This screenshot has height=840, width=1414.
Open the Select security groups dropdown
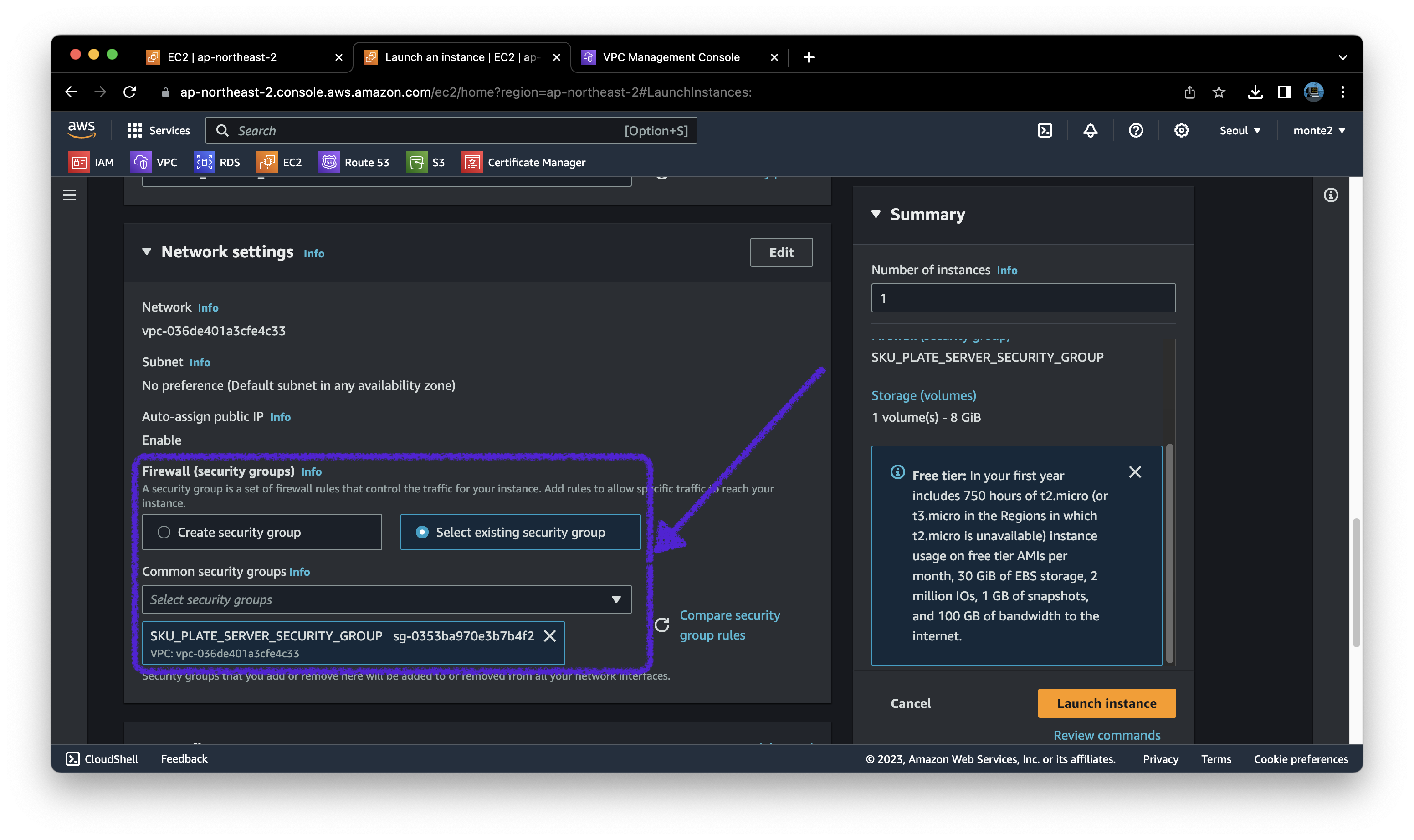387,599
